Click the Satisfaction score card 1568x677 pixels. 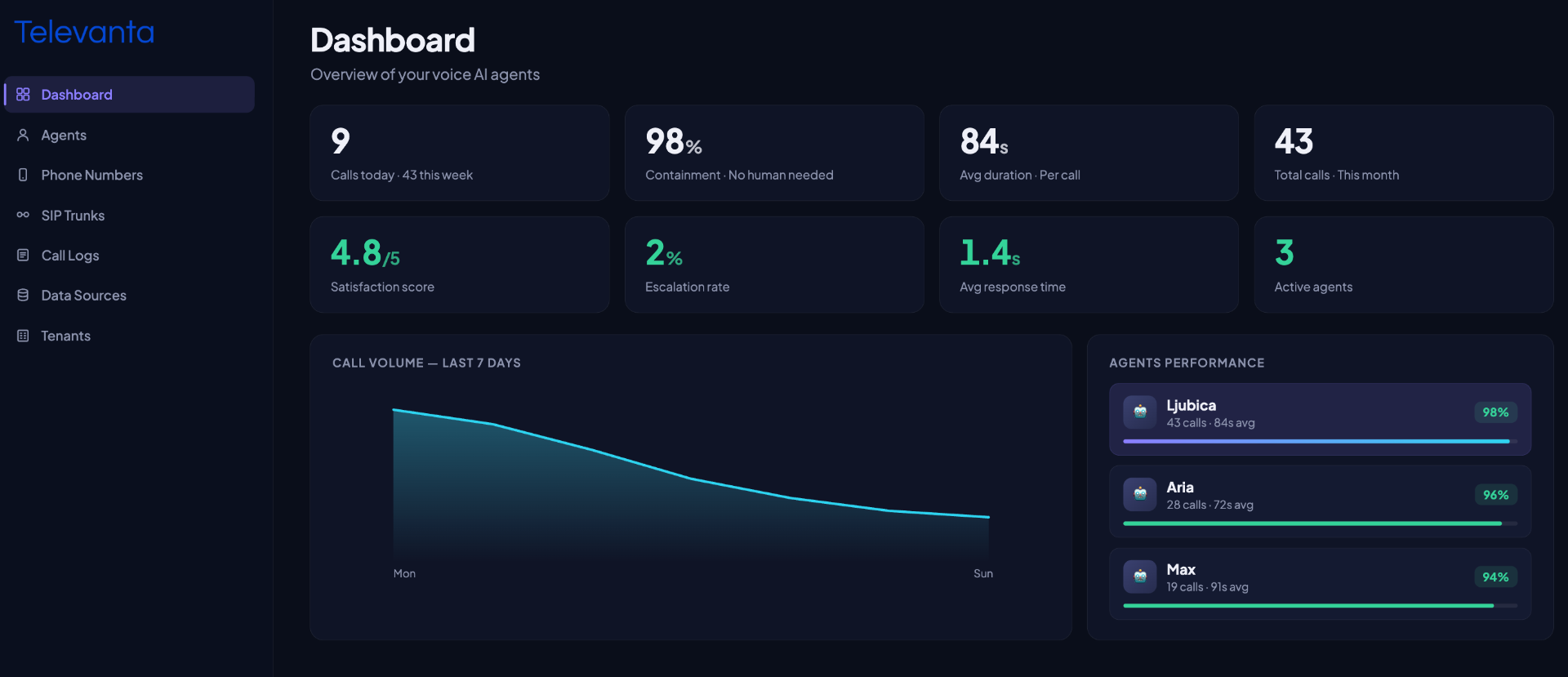pyautogui.click(x=460, y=265)
